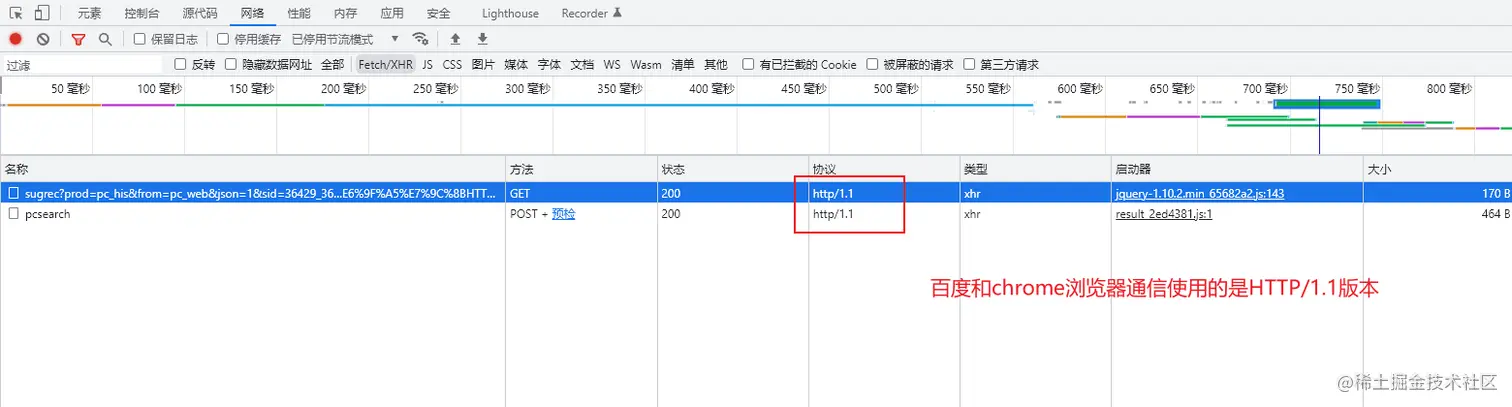
Task: Open the network search magnifier icon
Action: (105, 39)
